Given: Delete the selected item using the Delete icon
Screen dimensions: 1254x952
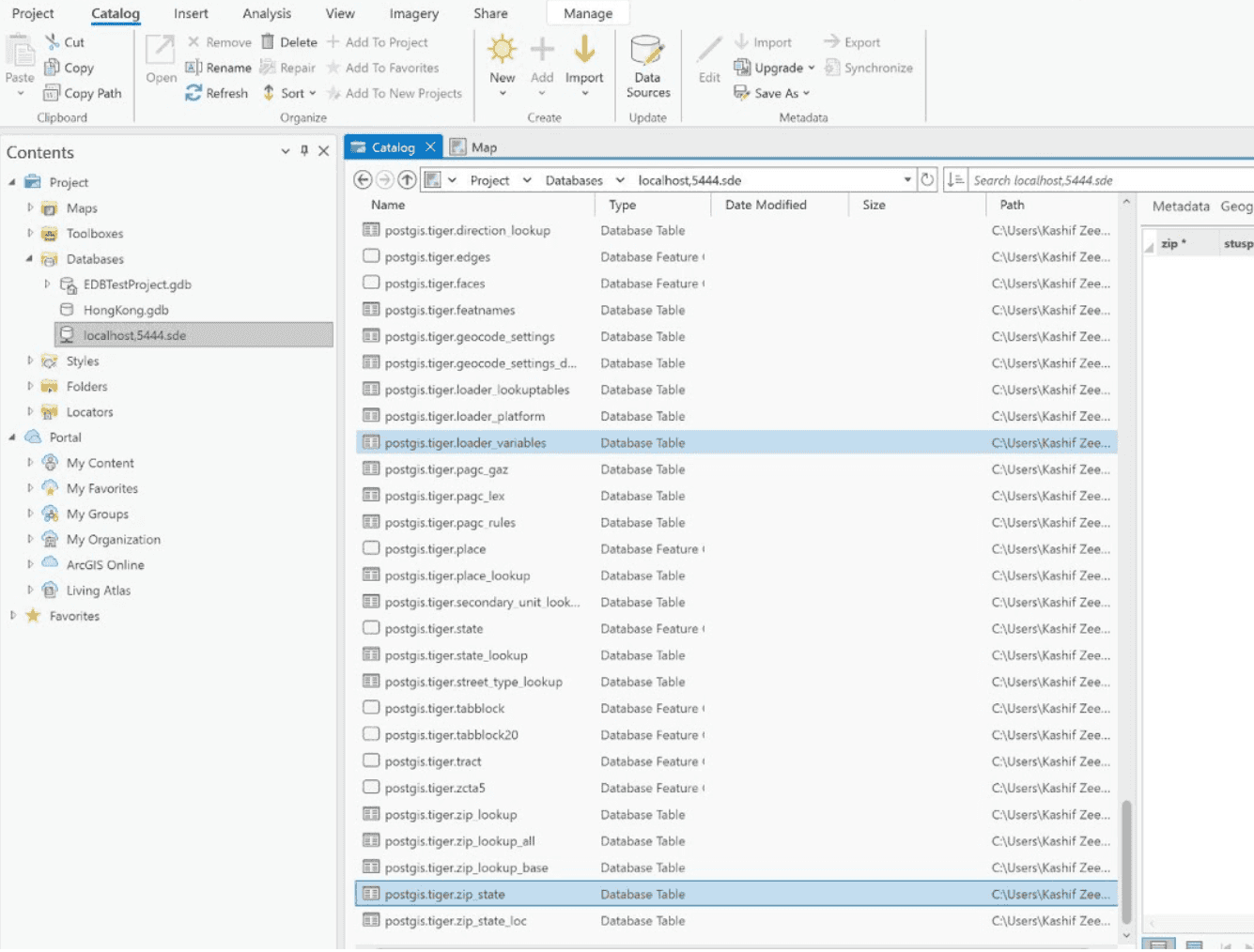Looking at the screenshot, I should click(288, 41).
